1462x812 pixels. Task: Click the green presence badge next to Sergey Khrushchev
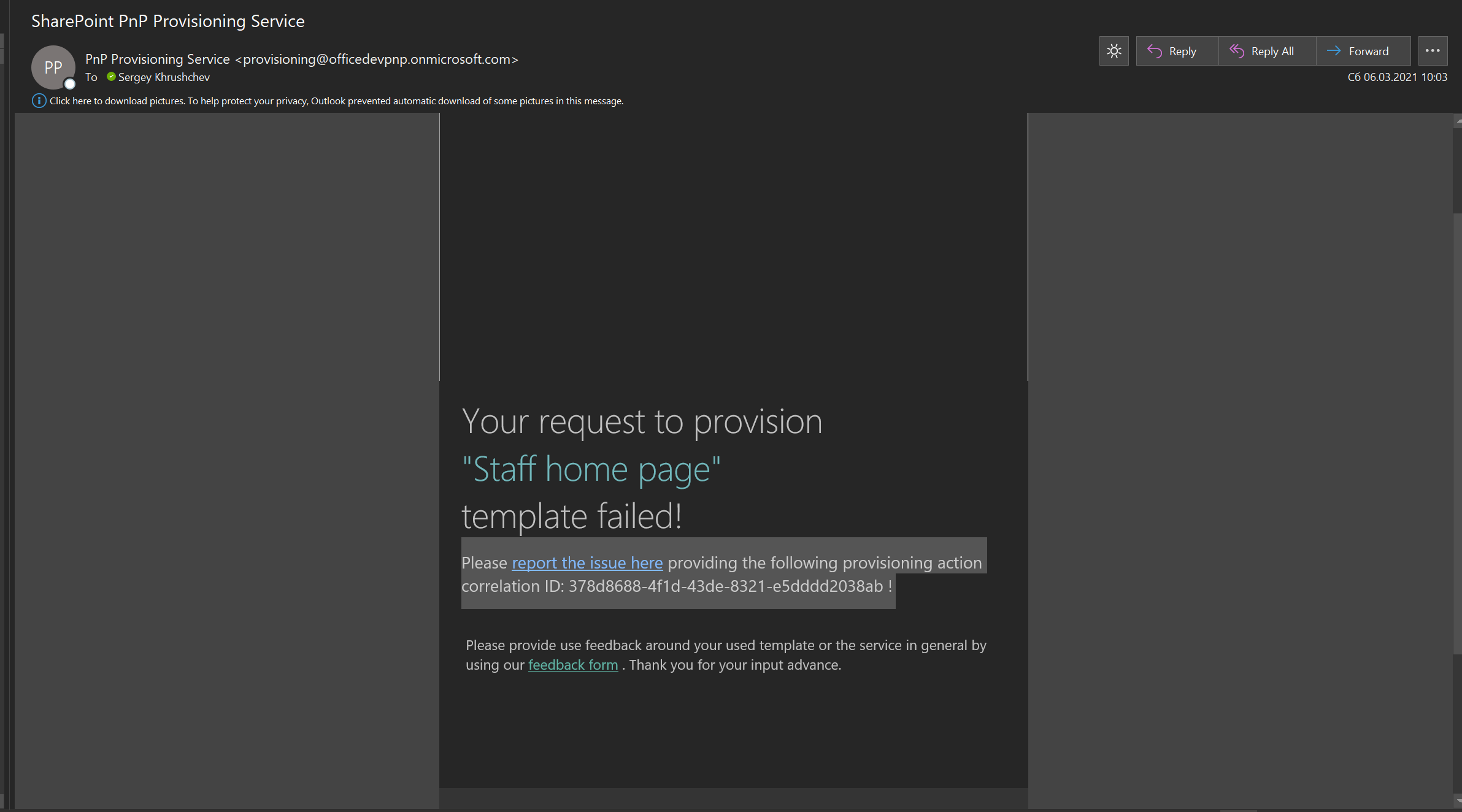click(x=111, y=76)
